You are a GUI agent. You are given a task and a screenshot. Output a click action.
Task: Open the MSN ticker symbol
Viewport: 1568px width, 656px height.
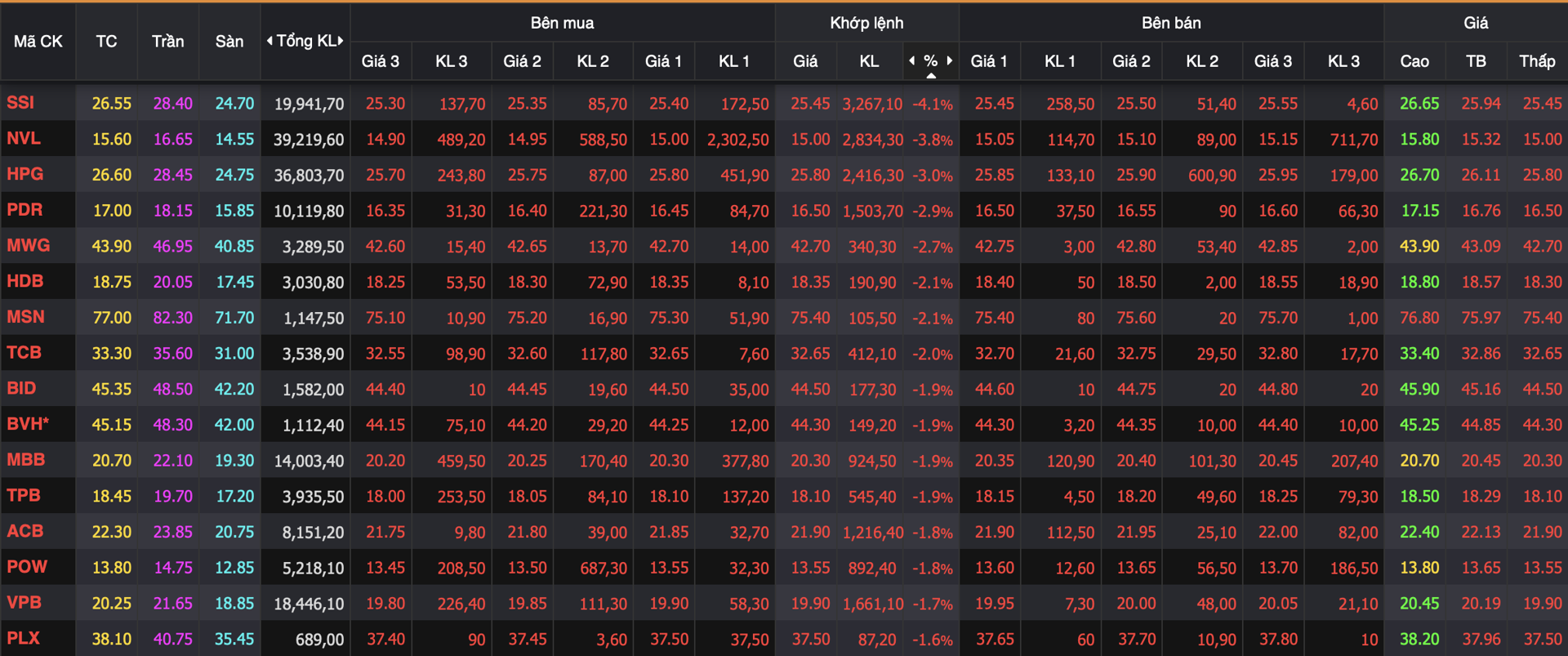click(26, 317)
